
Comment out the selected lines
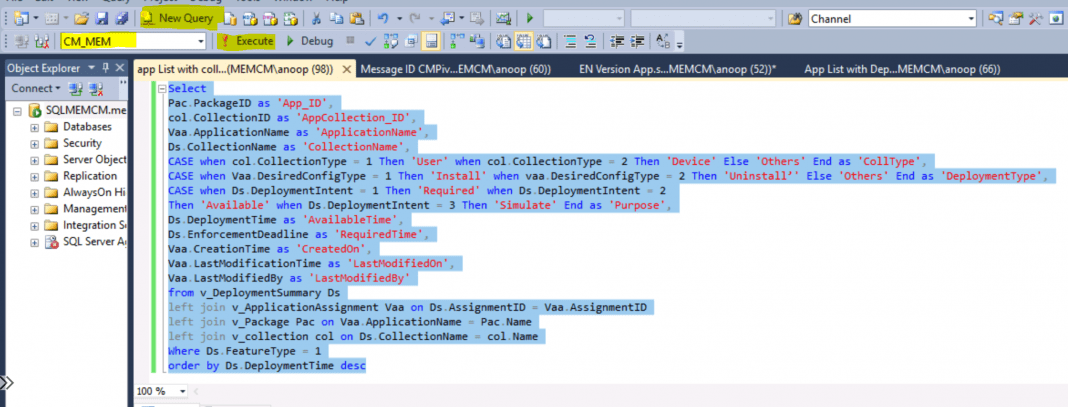click(571, 41)
